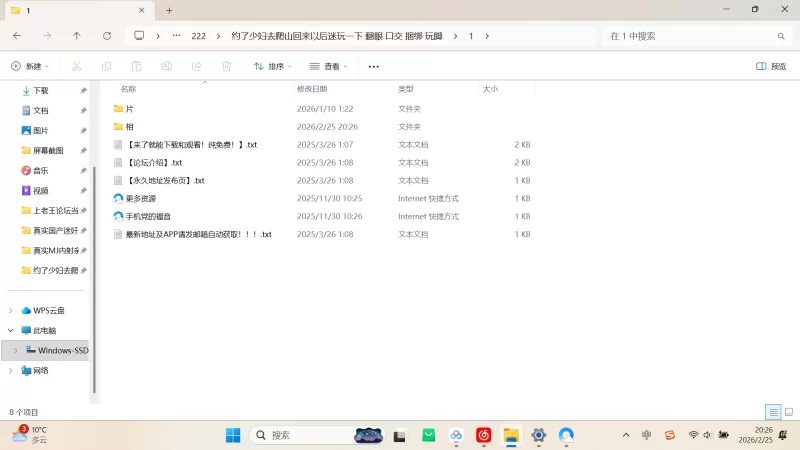Open the 新建 dropdown

click(x=30, y=66)
